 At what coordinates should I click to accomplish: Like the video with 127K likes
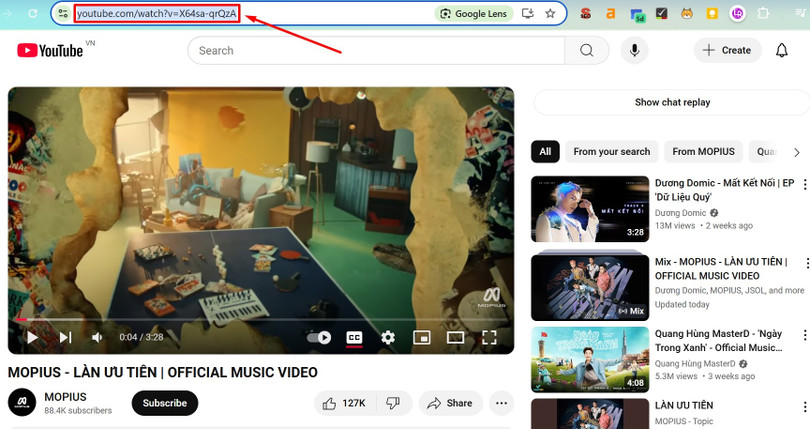click(x=344, y=403)
